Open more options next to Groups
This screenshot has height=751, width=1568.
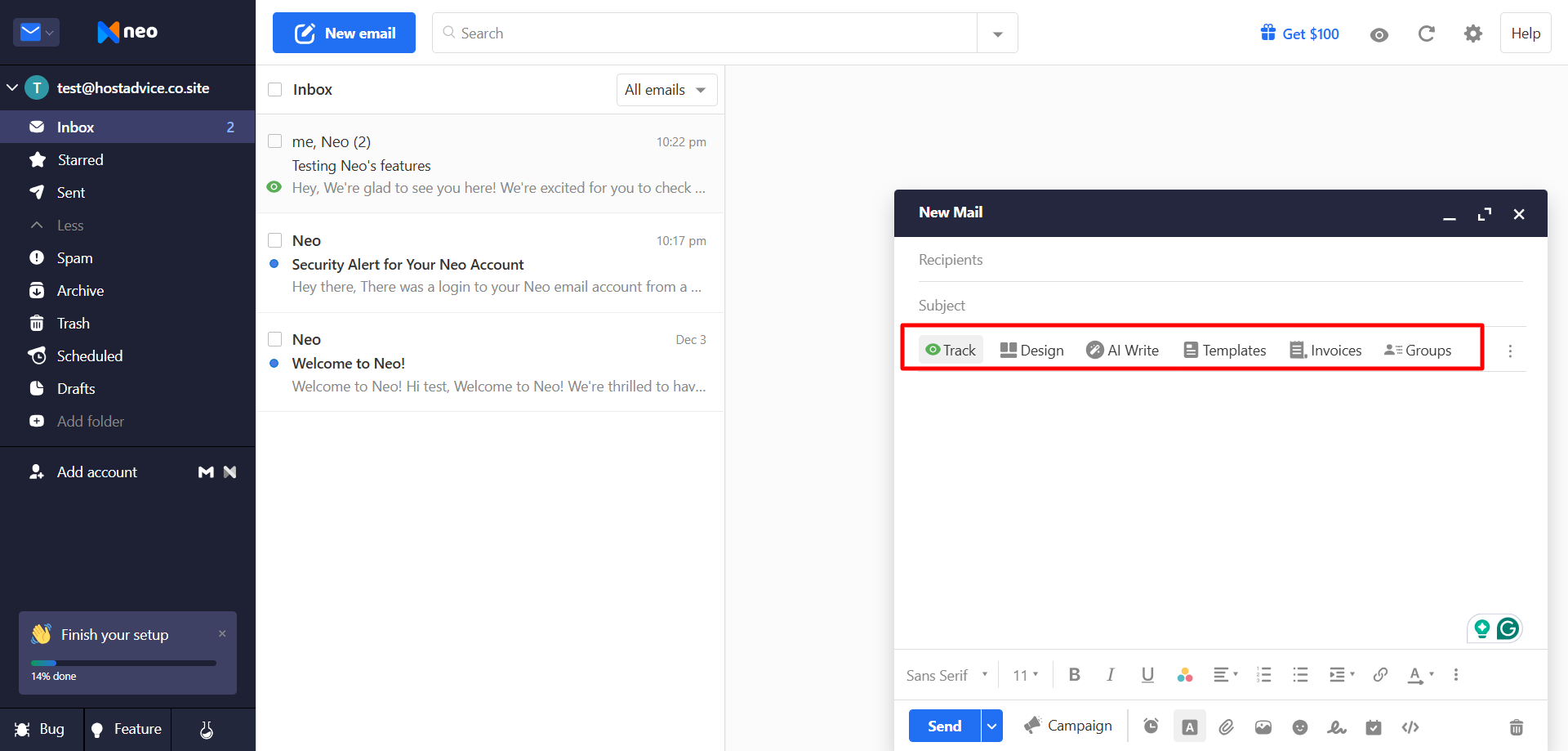click(1510, 351)
